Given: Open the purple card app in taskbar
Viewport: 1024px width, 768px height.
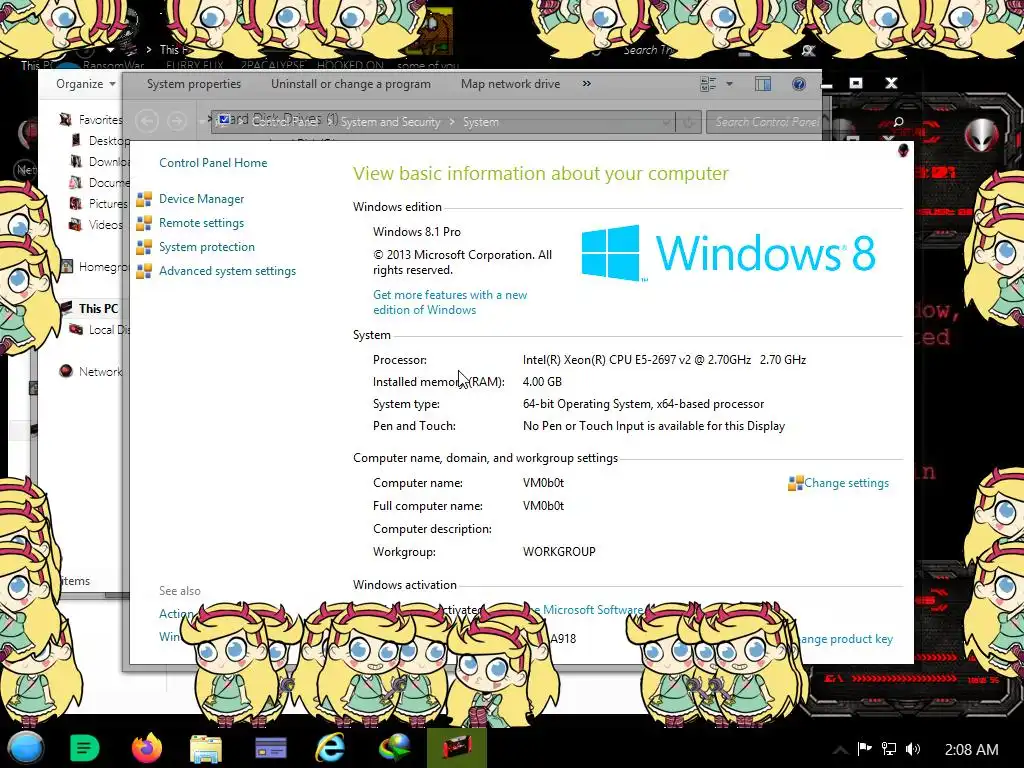Looking at the screenshot, I should (270, 748).
